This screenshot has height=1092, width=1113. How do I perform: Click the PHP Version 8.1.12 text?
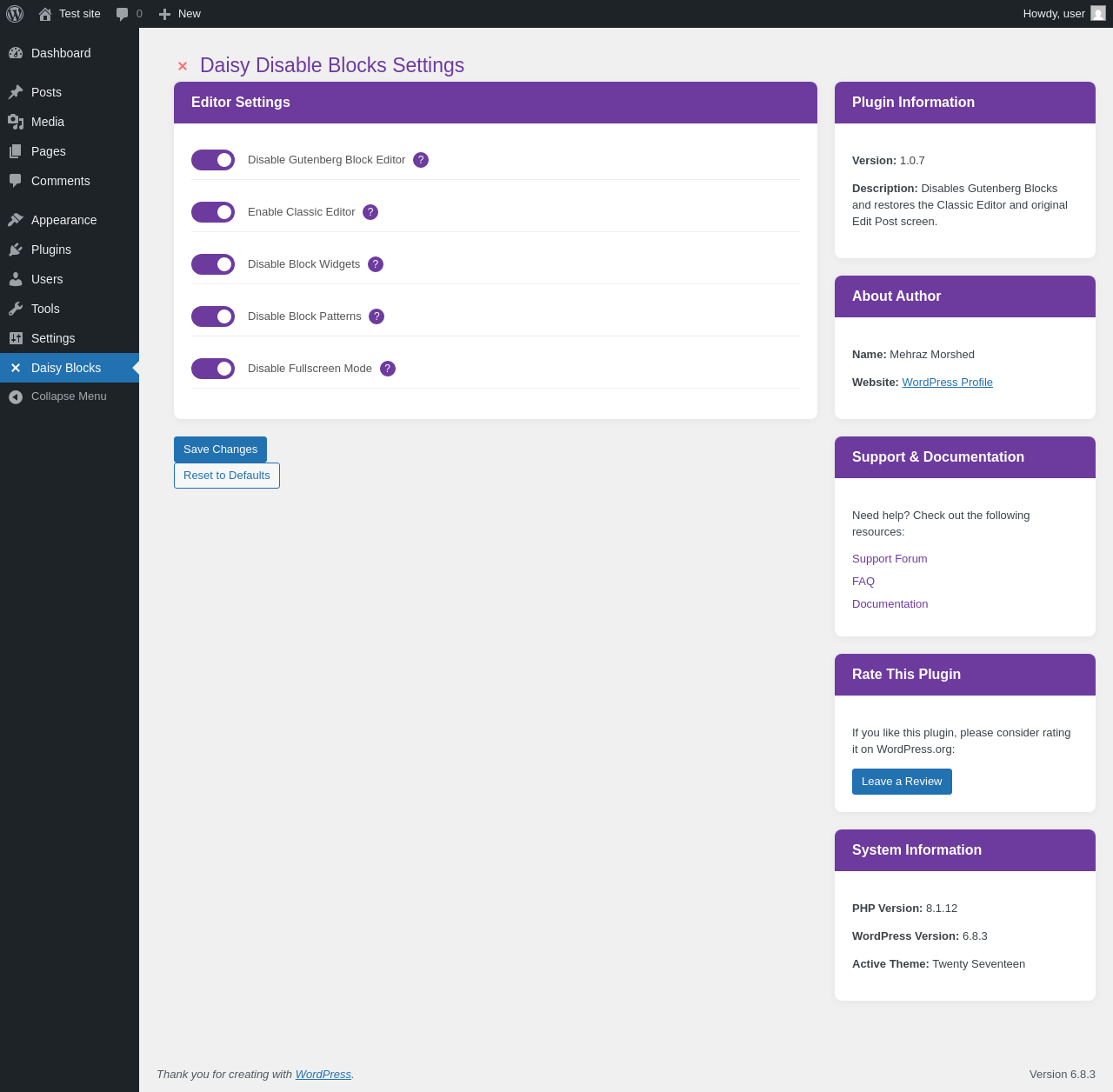pyautogui.click(x=904, y=909)
